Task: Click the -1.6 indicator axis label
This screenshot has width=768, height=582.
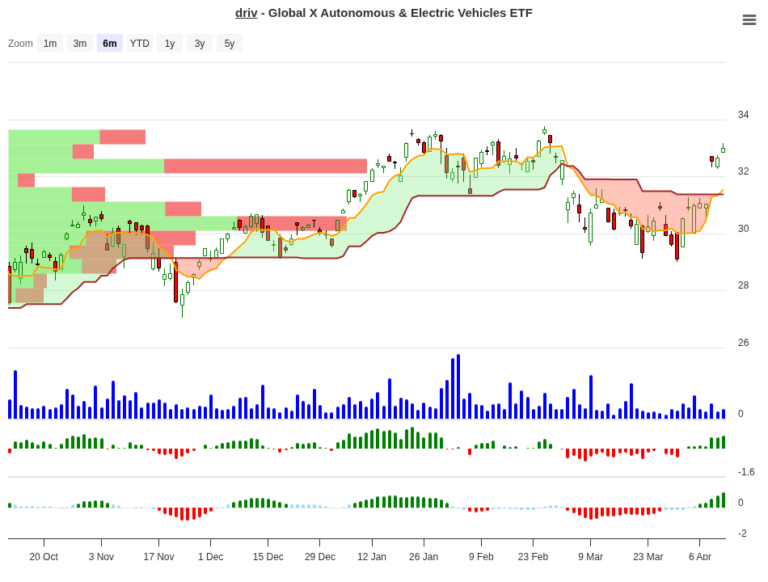Action: pos(746,472)
